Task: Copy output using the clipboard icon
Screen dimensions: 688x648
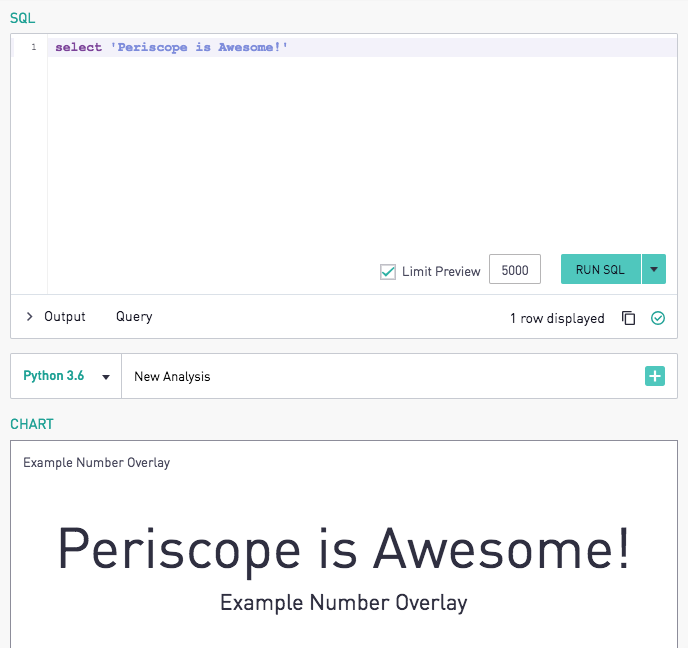Action: pyautogui.click(x=628, y=318)
